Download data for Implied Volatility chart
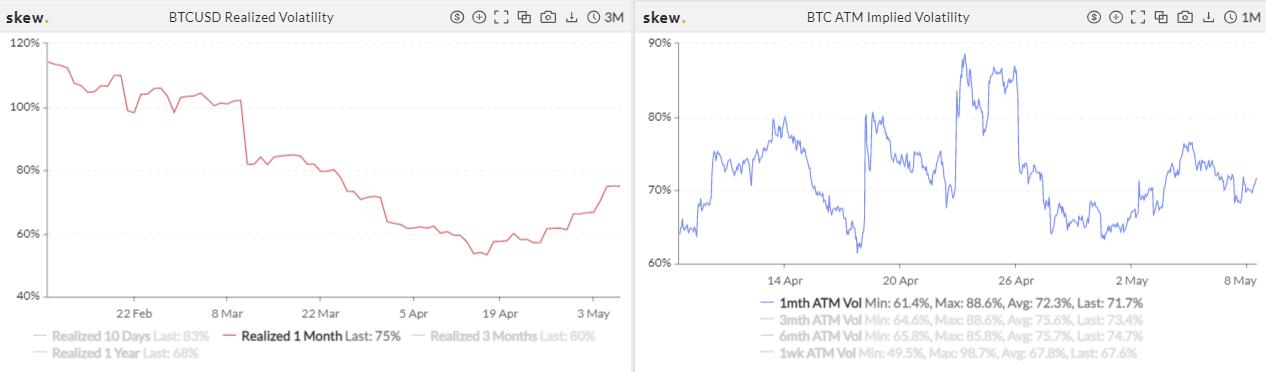 pyautogui.click(x=1208, y=17)
